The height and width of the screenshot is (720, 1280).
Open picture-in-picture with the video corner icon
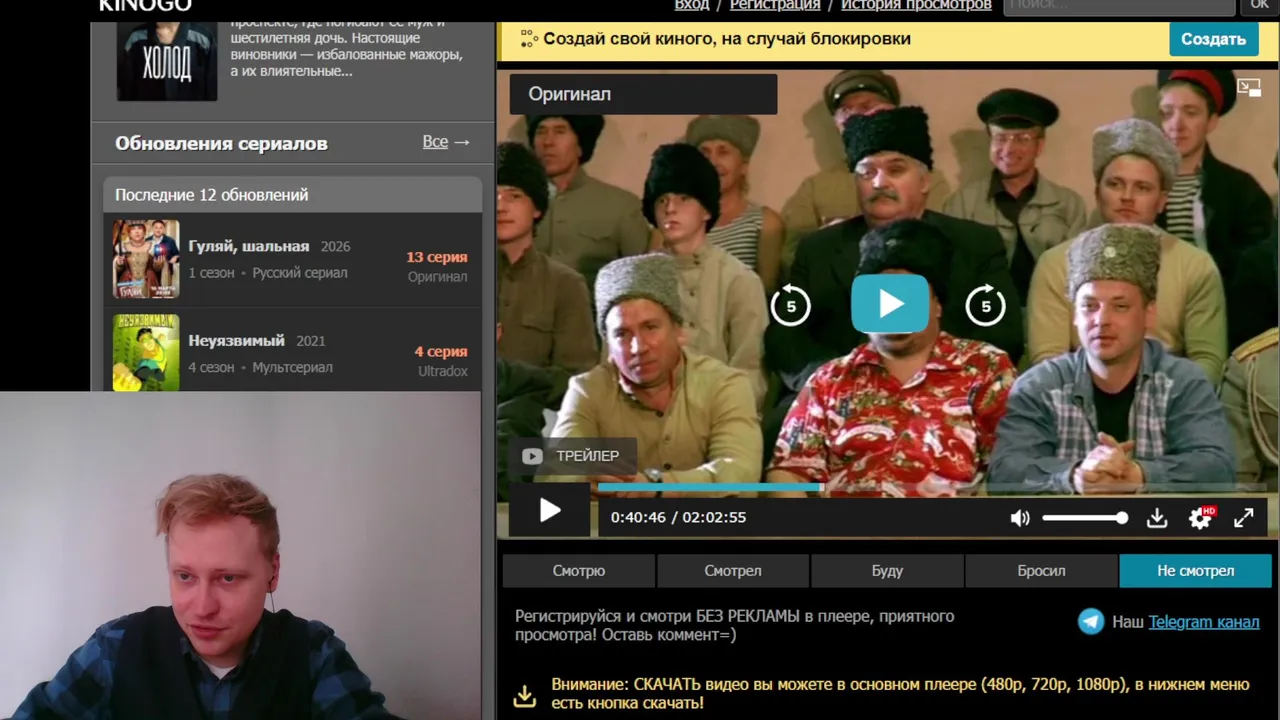click(1249, 88)
